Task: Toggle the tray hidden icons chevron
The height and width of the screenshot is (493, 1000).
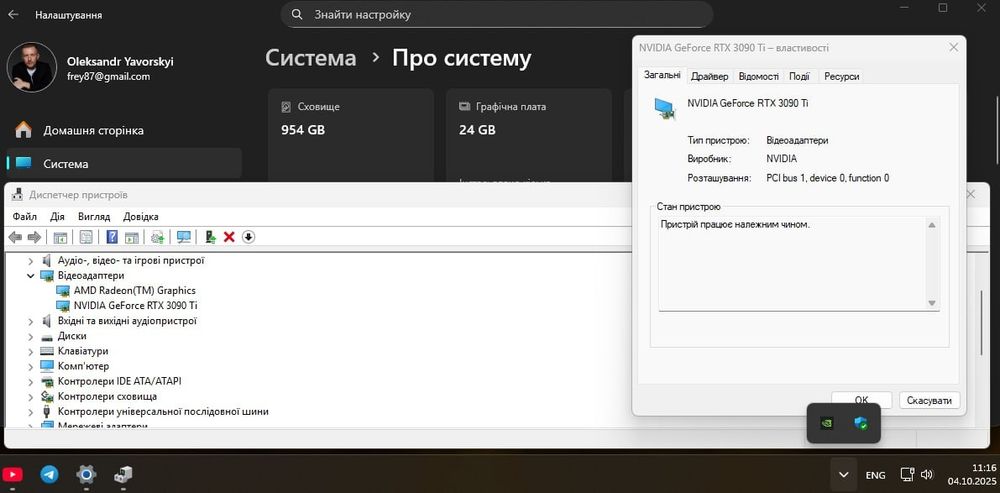Action: 844,475
